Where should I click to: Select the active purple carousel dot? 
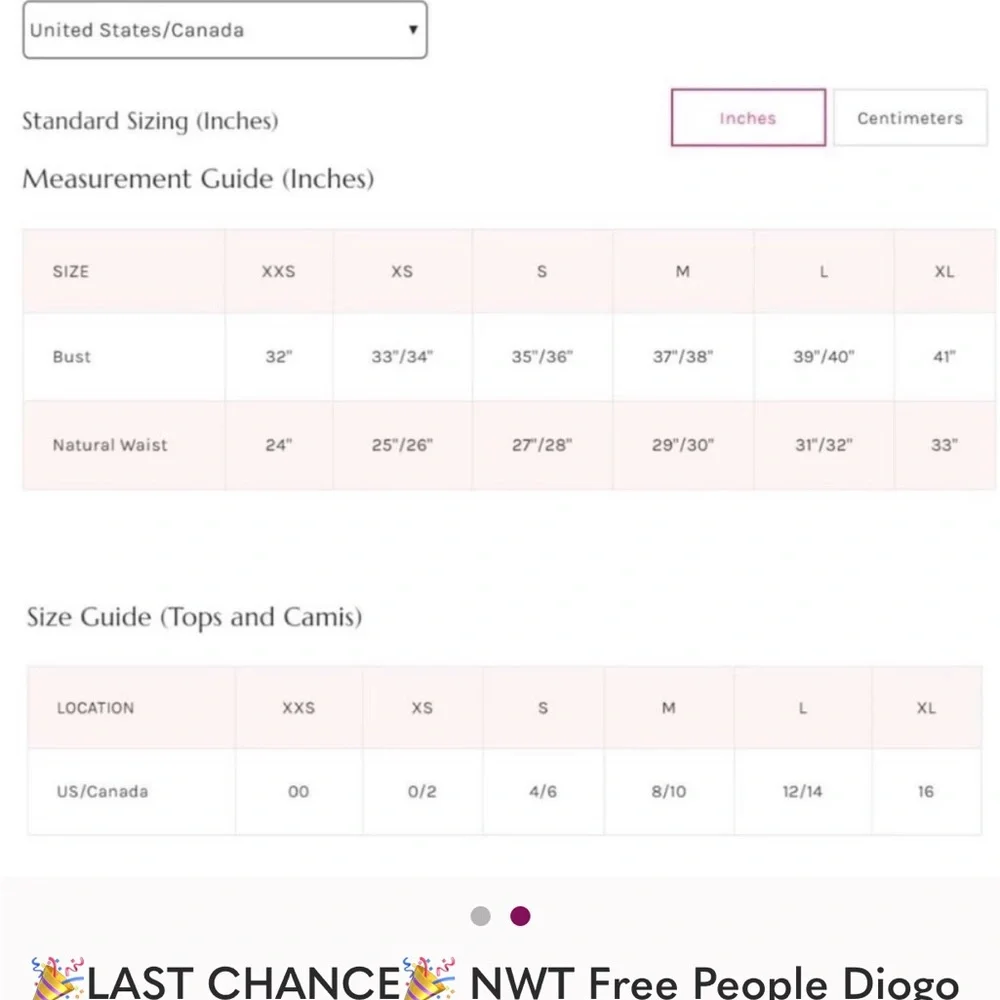(520, 916)
